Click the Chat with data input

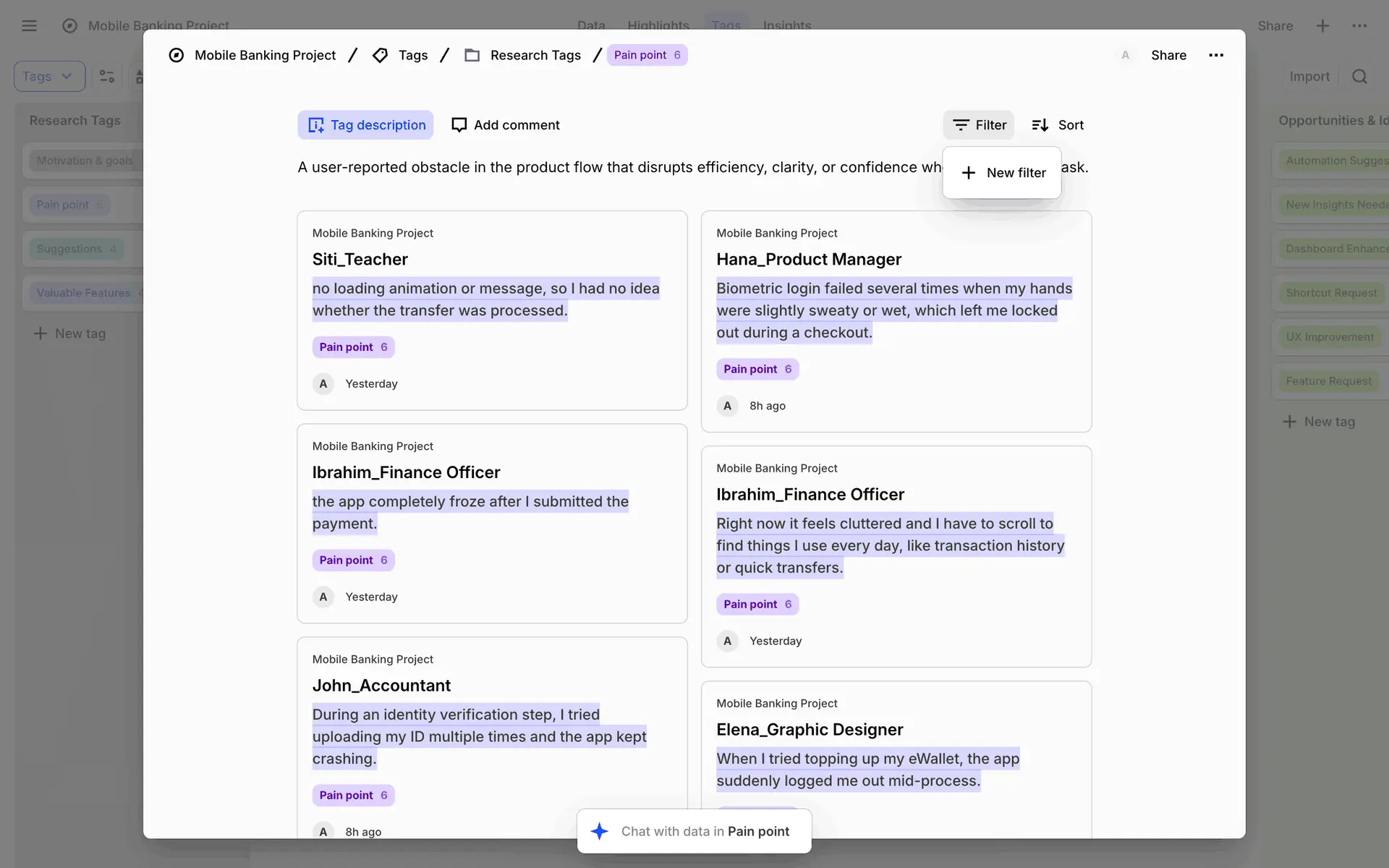pos(705,831)
